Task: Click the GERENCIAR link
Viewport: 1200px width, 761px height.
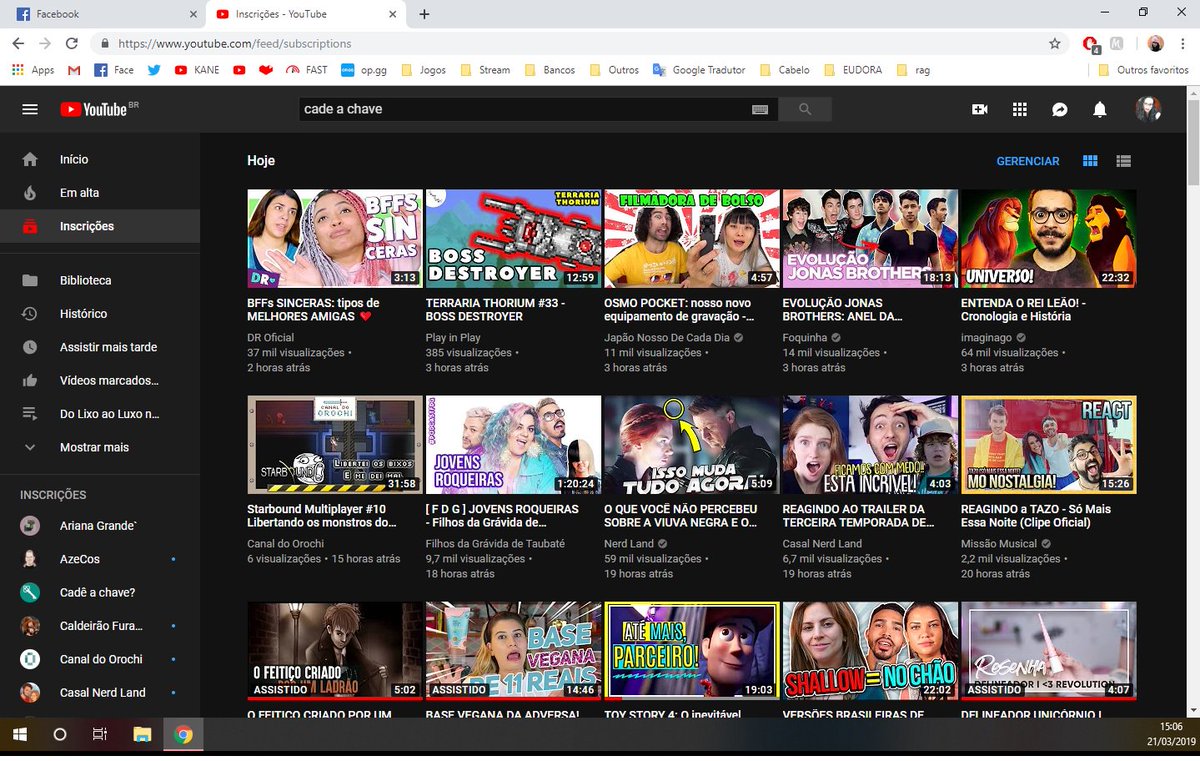Action: pos(1027,161)
